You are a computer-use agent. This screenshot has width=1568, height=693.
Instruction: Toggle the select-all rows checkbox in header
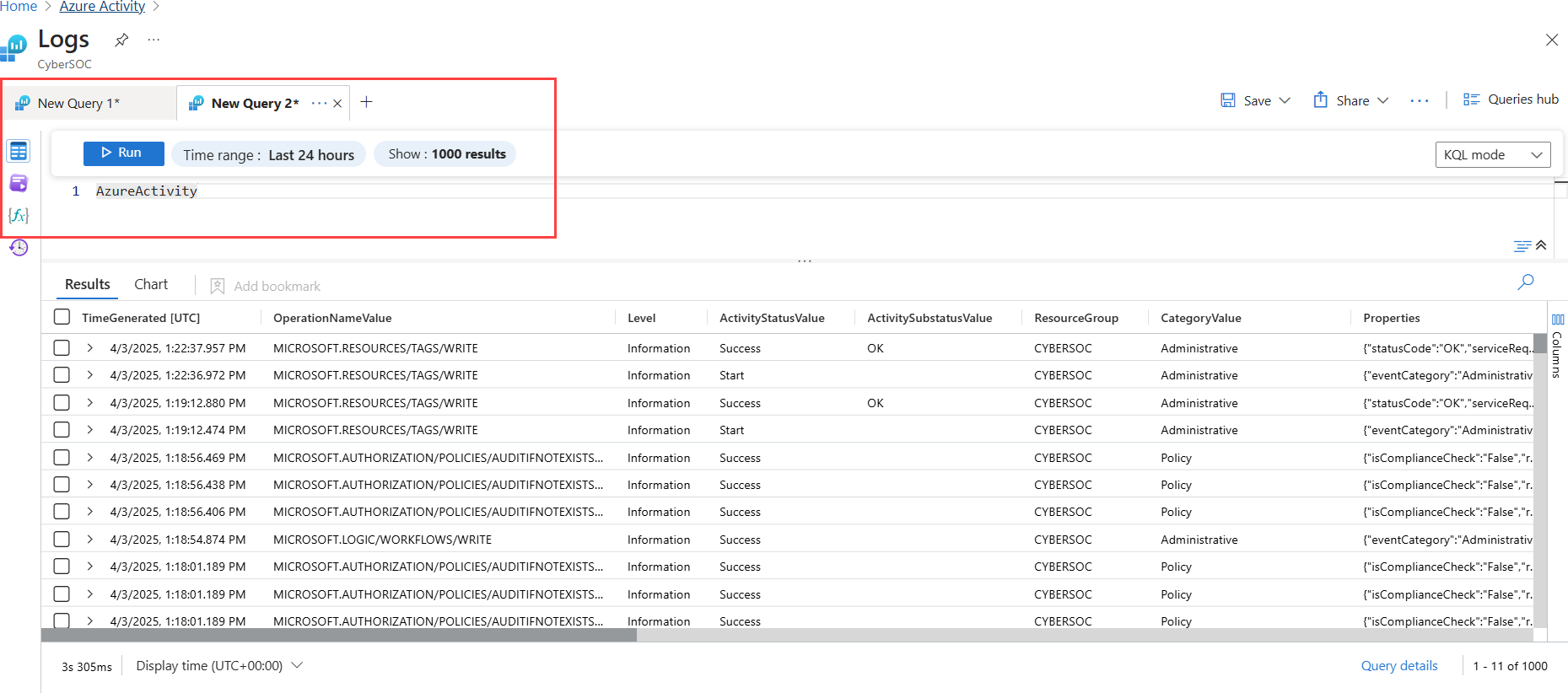[x=62, y=317]
